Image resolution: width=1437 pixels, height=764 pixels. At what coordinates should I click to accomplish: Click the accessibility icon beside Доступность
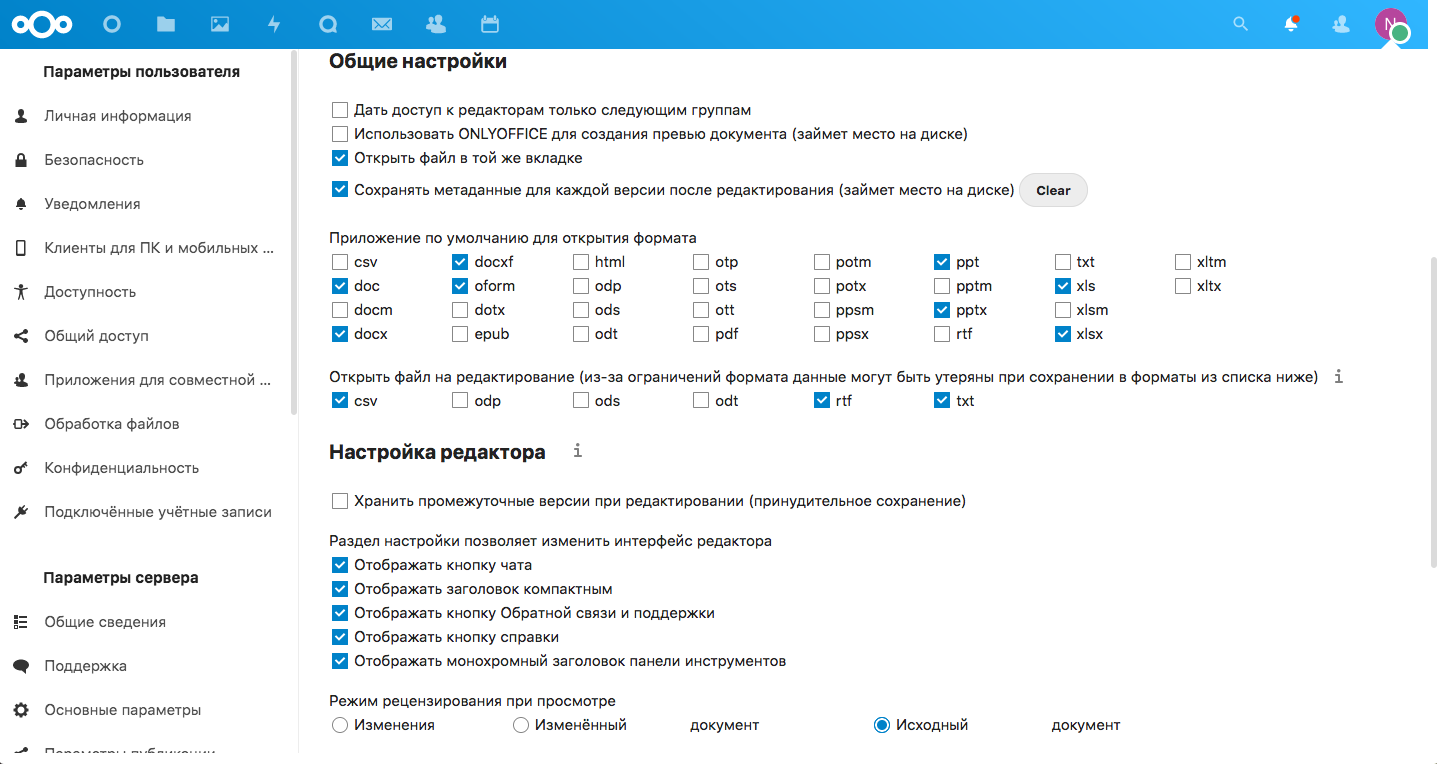click(x=21, y=292)
